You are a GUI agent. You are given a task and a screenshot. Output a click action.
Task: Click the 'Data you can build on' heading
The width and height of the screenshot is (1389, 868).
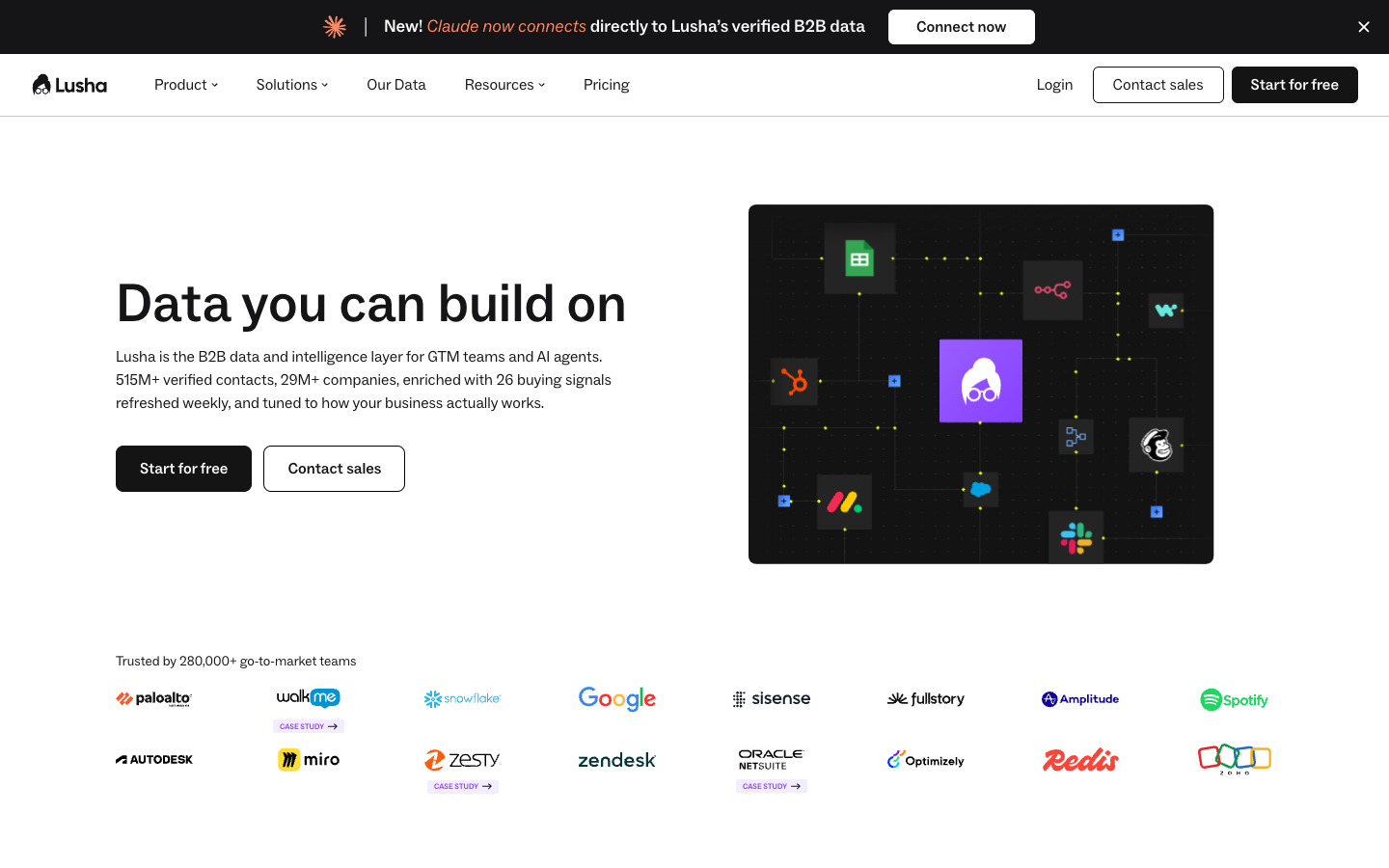371,304
